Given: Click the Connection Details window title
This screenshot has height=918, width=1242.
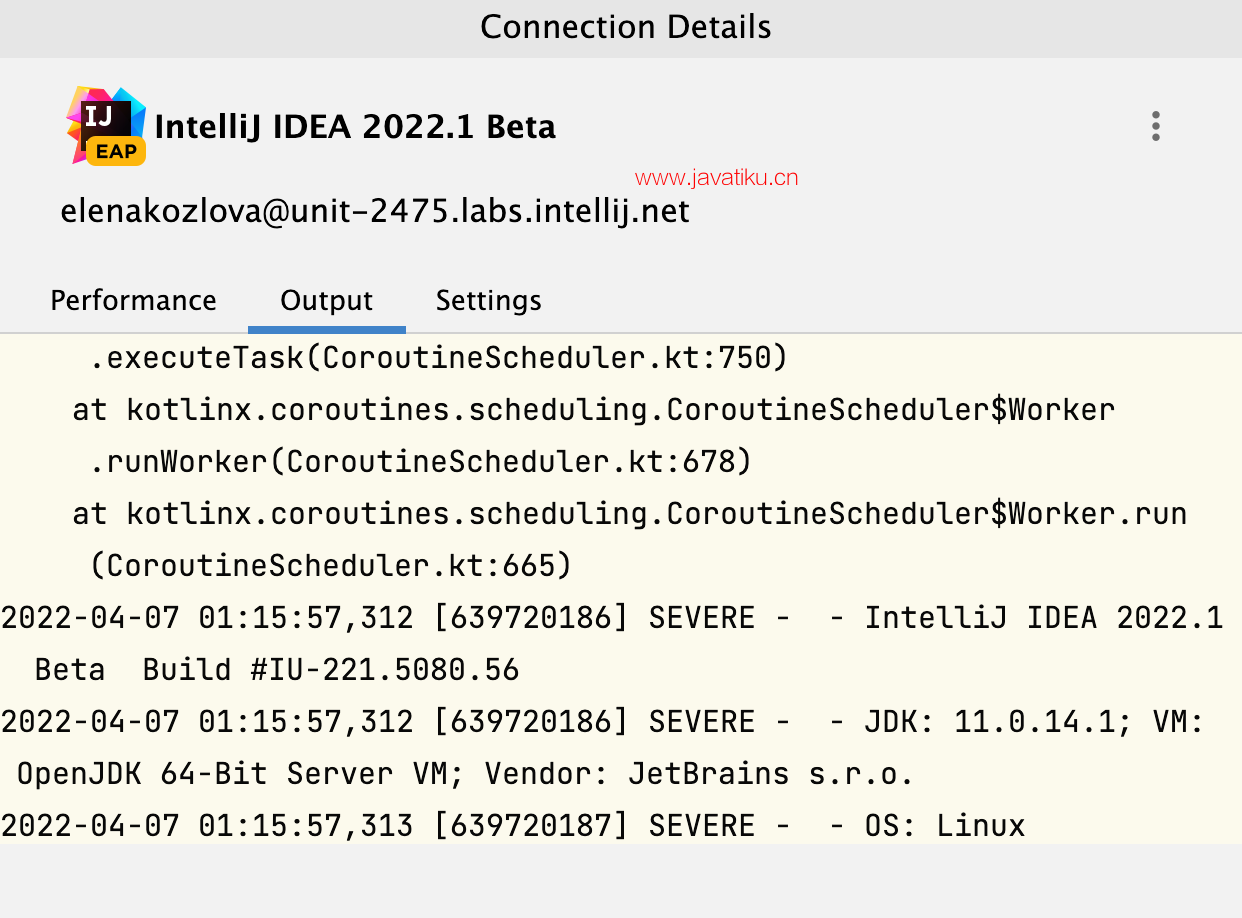Looking at the screenshot, I should pyautogui.click(x=625, y=27).
